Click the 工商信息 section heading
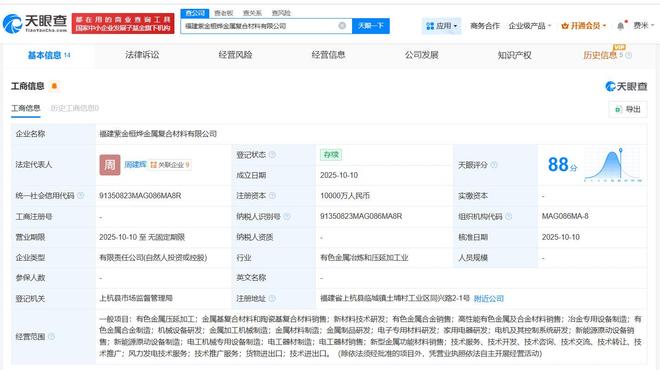The width and height of the screenshot is (660, 370). coord(28,86)
